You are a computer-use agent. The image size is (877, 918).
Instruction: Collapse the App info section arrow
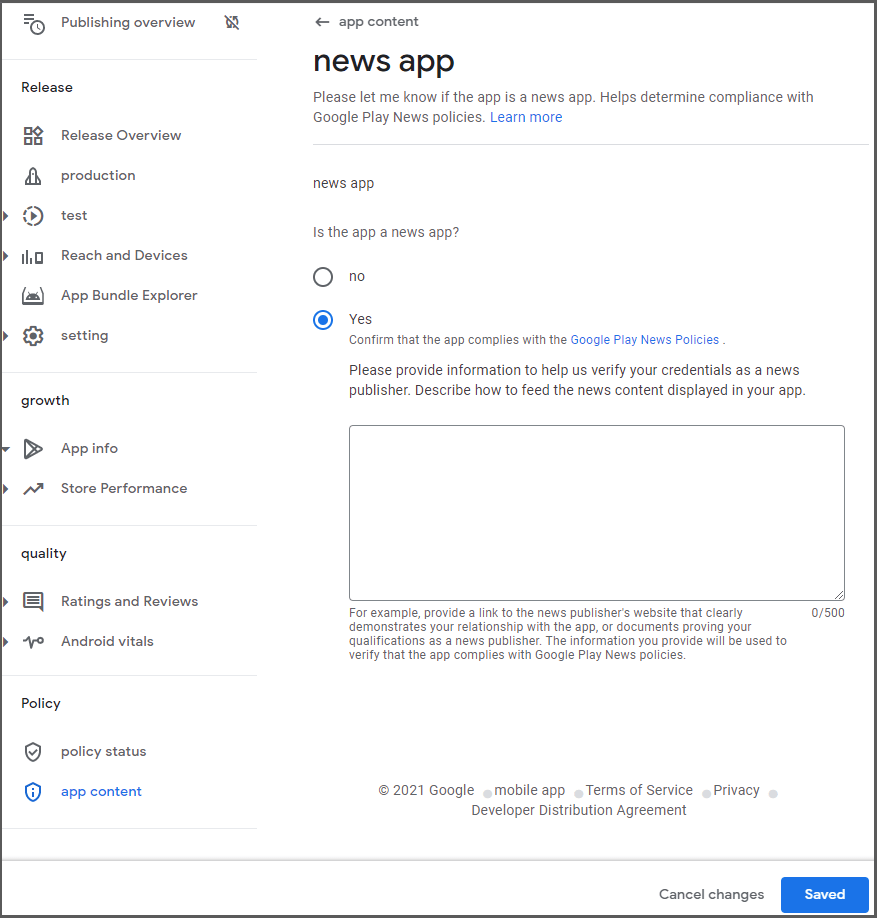(x=6, y=449)
